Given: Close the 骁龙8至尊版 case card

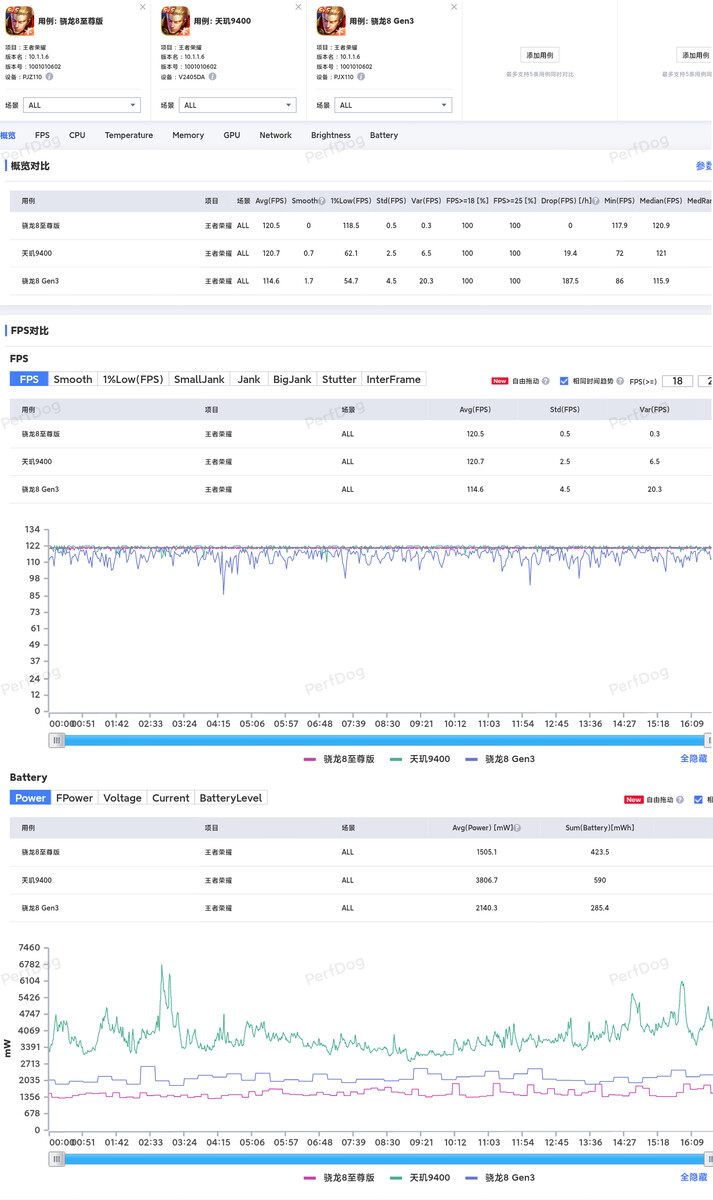Looking at the screenshot, I should click(x=142, y=7).
